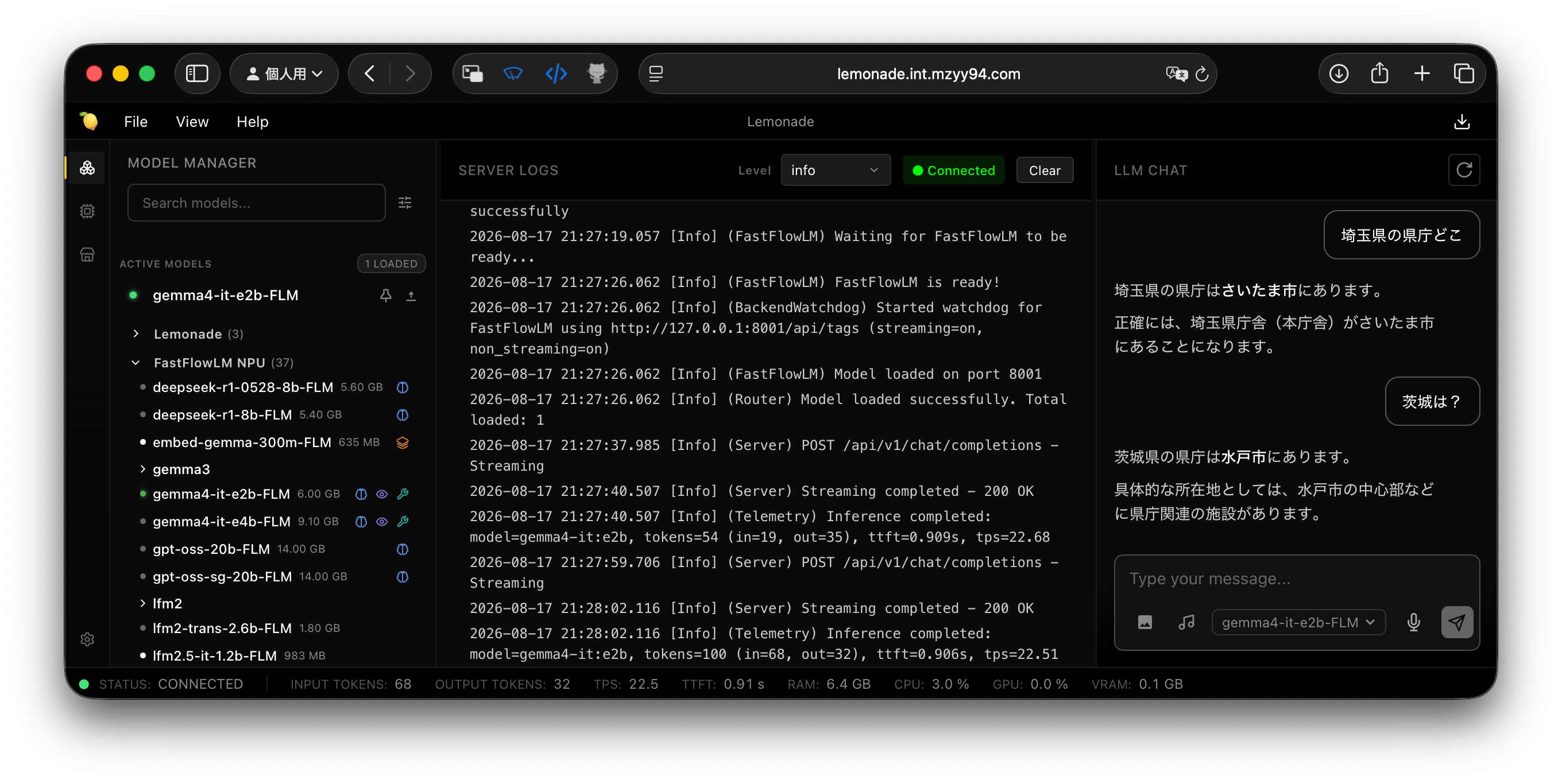Image resolution: width=1562 pixels, height=784 pixels.
Task: Open the browser sidebar toggle
Action: (197, 74)
